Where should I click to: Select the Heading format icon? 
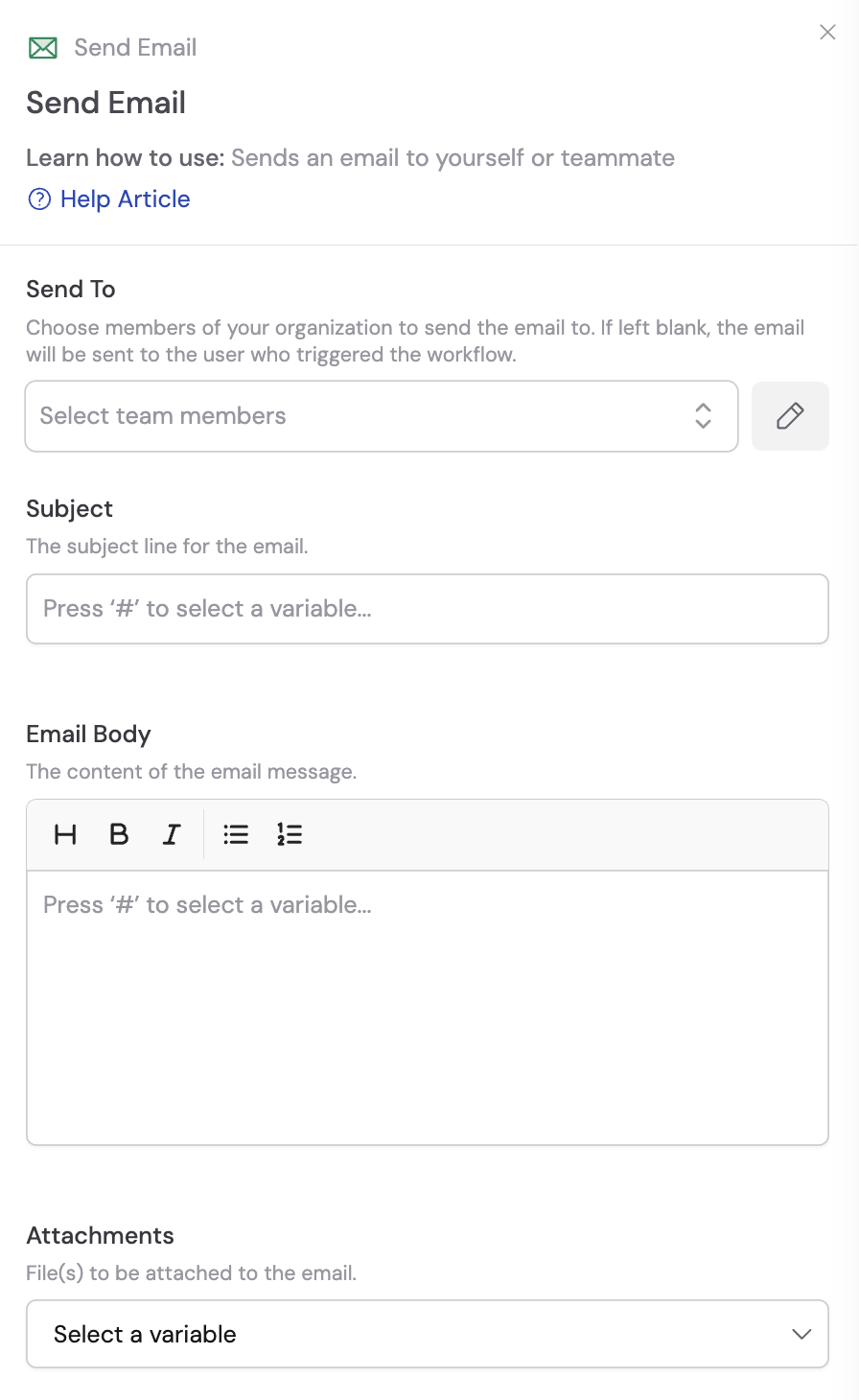[x=65, y=834]
